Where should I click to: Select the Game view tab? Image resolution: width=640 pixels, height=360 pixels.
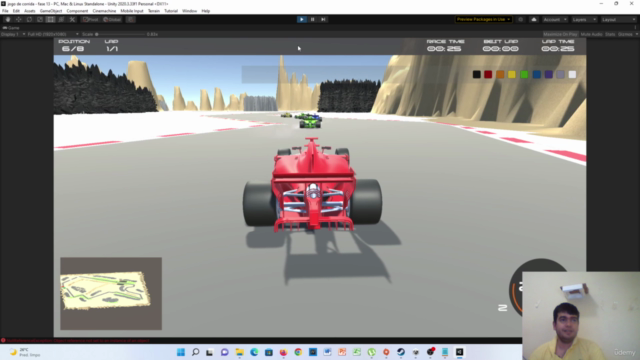[11, 28]
